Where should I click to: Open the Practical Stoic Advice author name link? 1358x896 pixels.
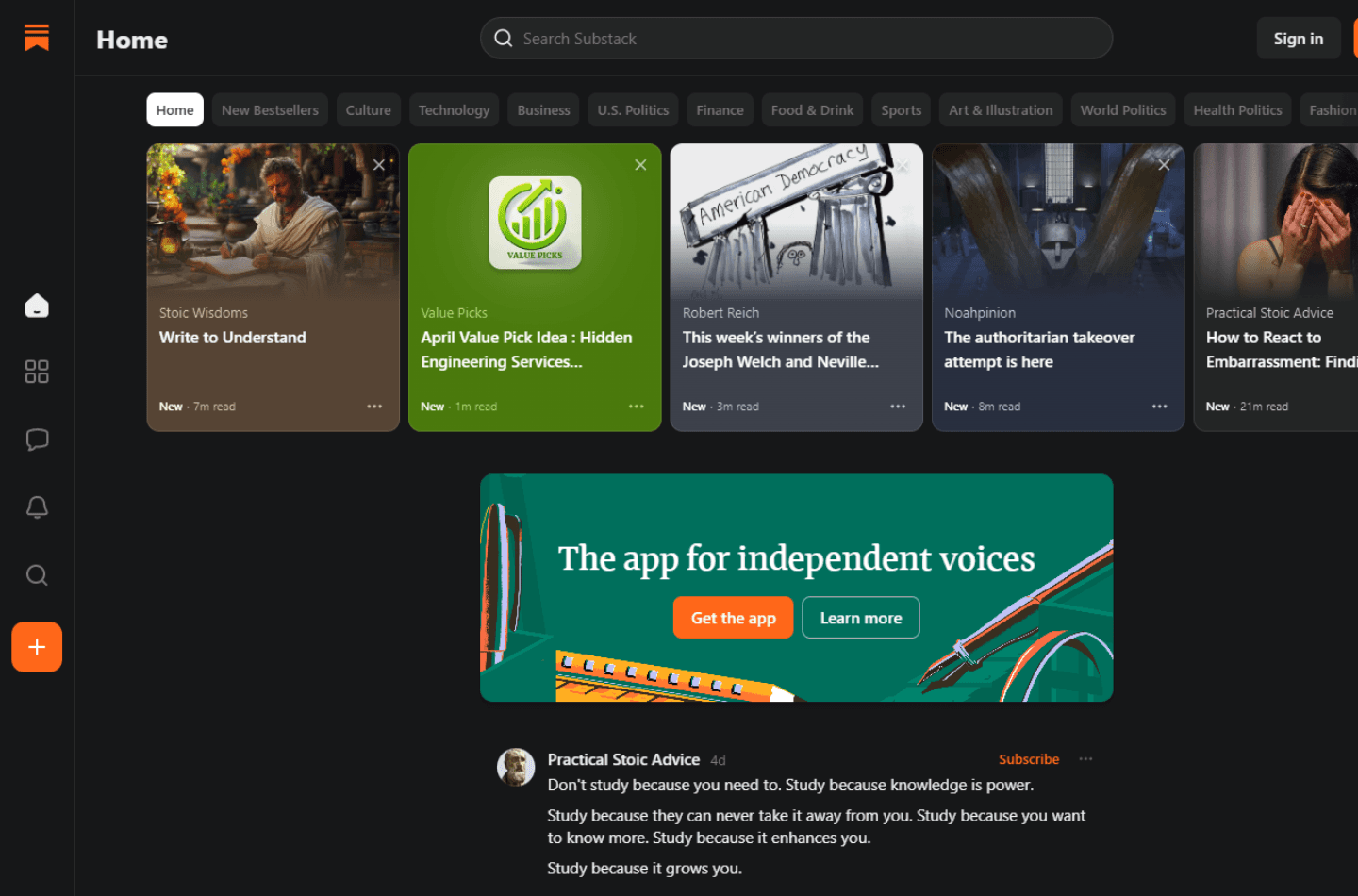coord(623,759)
